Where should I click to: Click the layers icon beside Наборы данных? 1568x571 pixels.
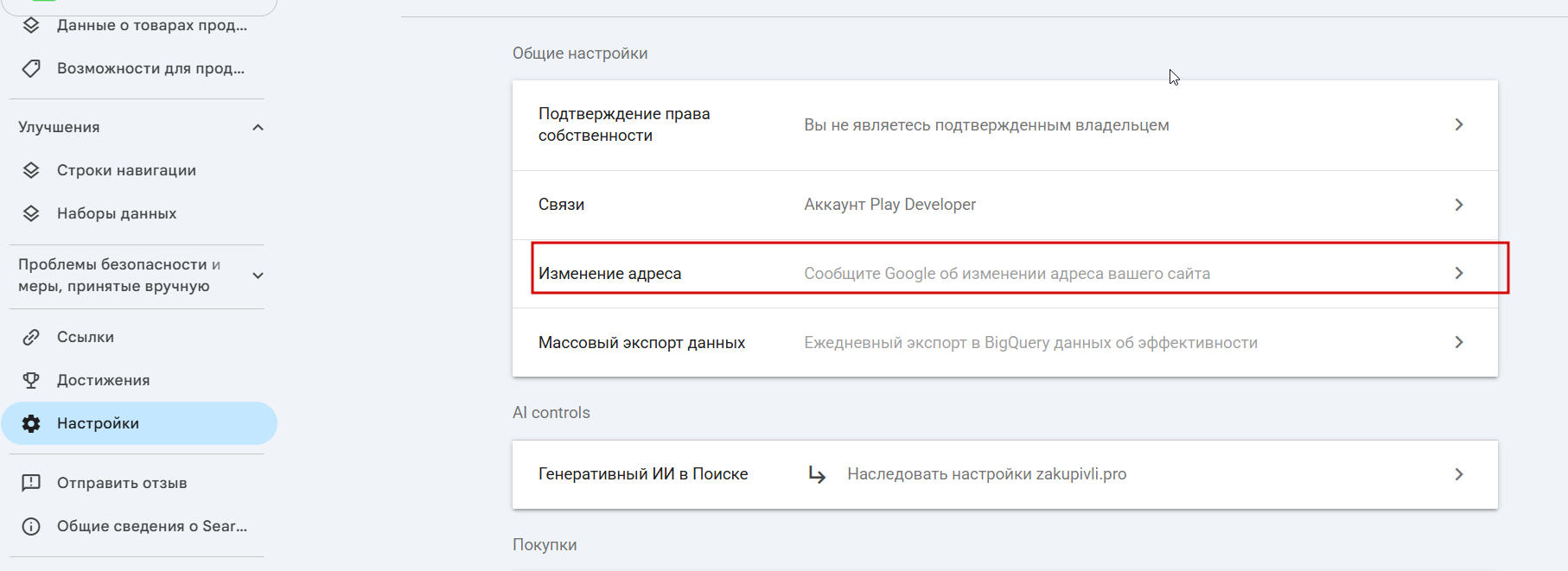31,213
